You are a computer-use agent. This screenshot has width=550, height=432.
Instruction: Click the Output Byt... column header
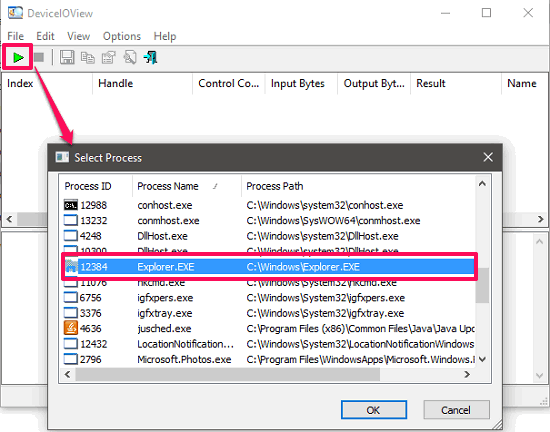(374, 83)
